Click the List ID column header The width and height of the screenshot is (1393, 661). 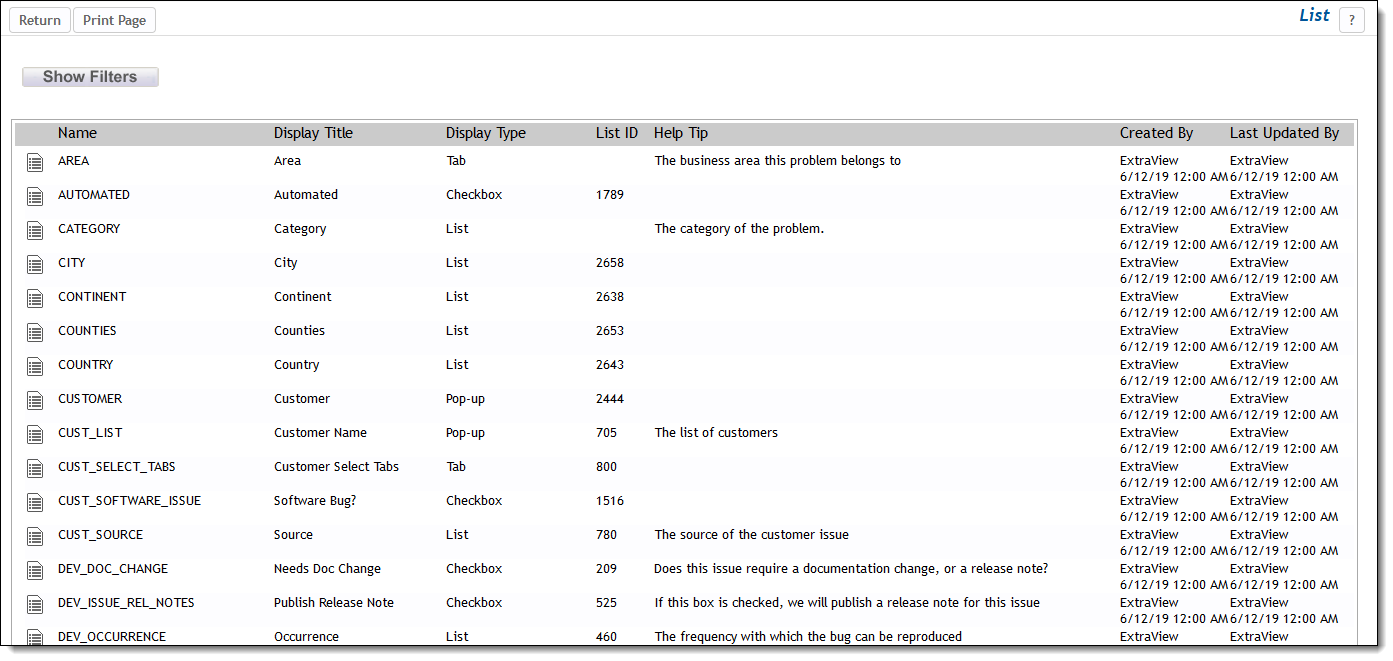[x=617, y=133]
